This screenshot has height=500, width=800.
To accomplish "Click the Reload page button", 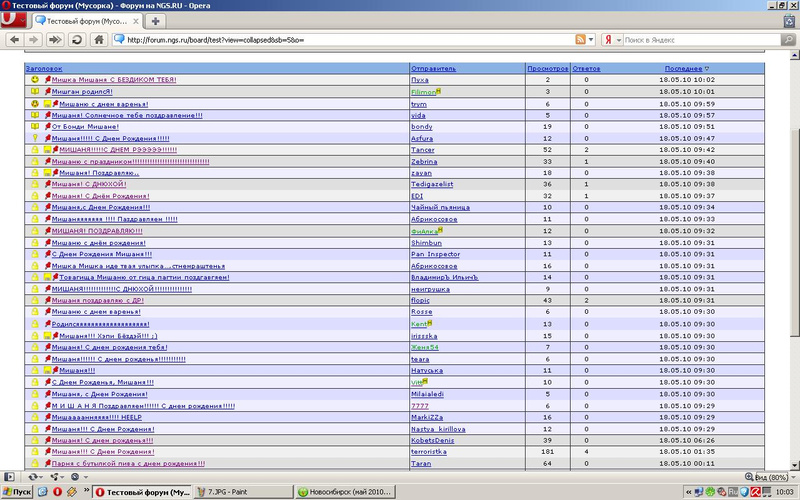I will click(76, 40).
